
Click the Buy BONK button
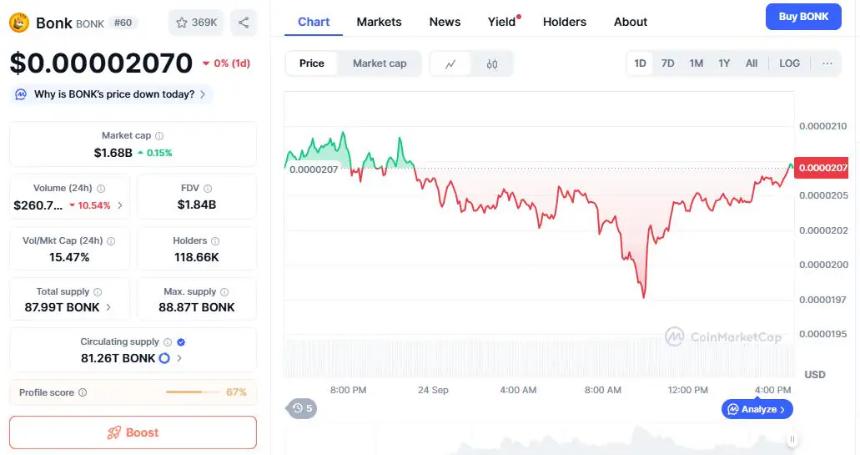click(803, 17)
